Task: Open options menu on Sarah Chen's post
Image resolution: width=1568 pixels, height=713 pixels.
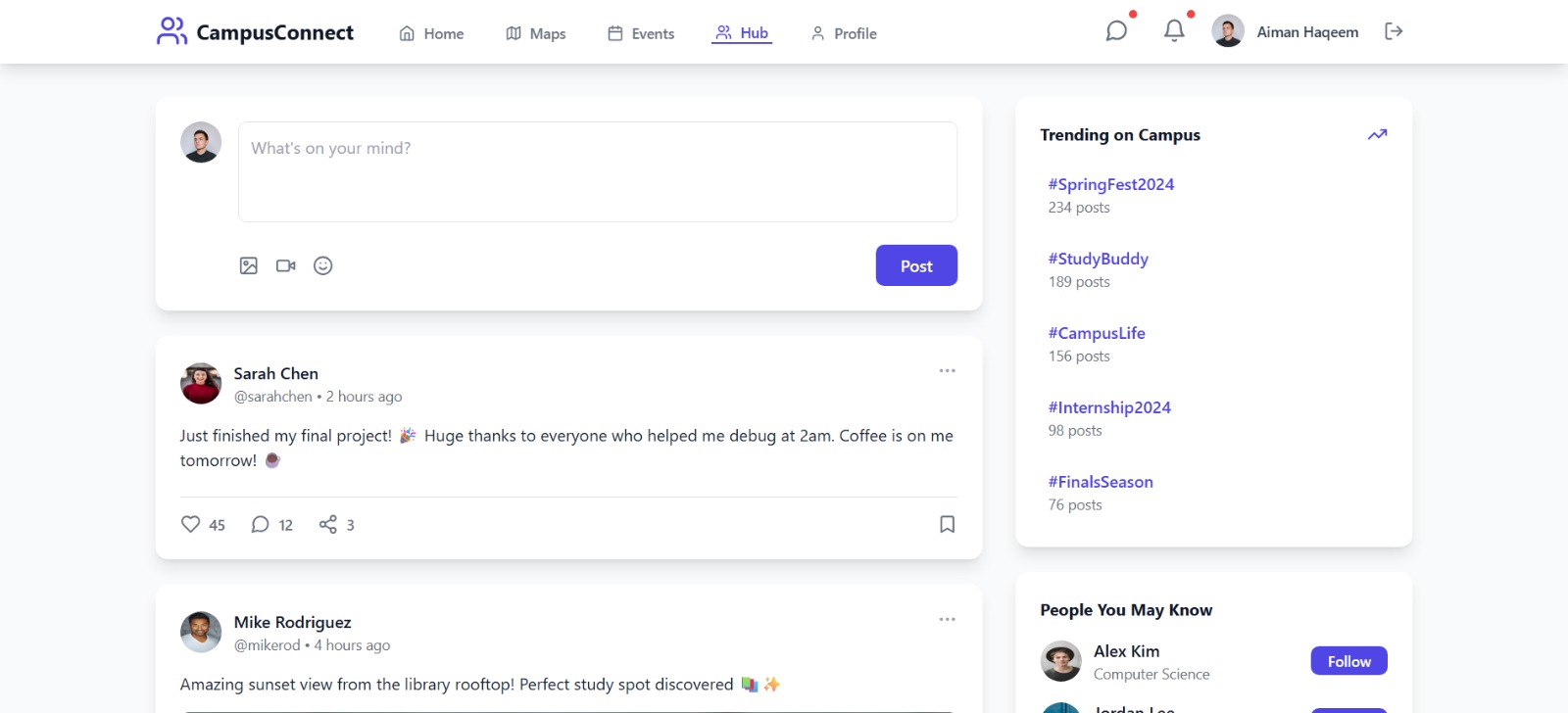Action: 947,371
